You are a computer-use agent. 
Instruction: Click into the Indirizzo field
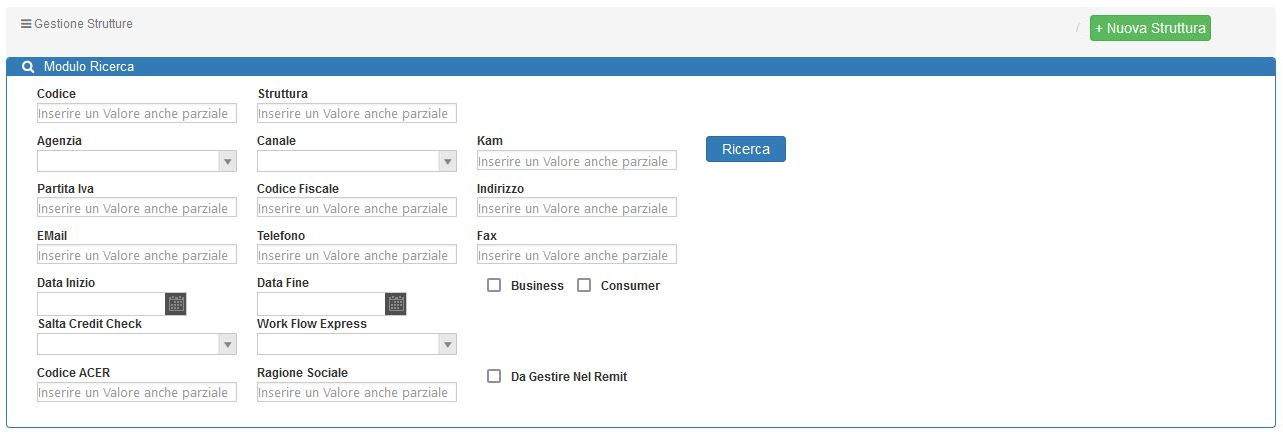(577, 208)
